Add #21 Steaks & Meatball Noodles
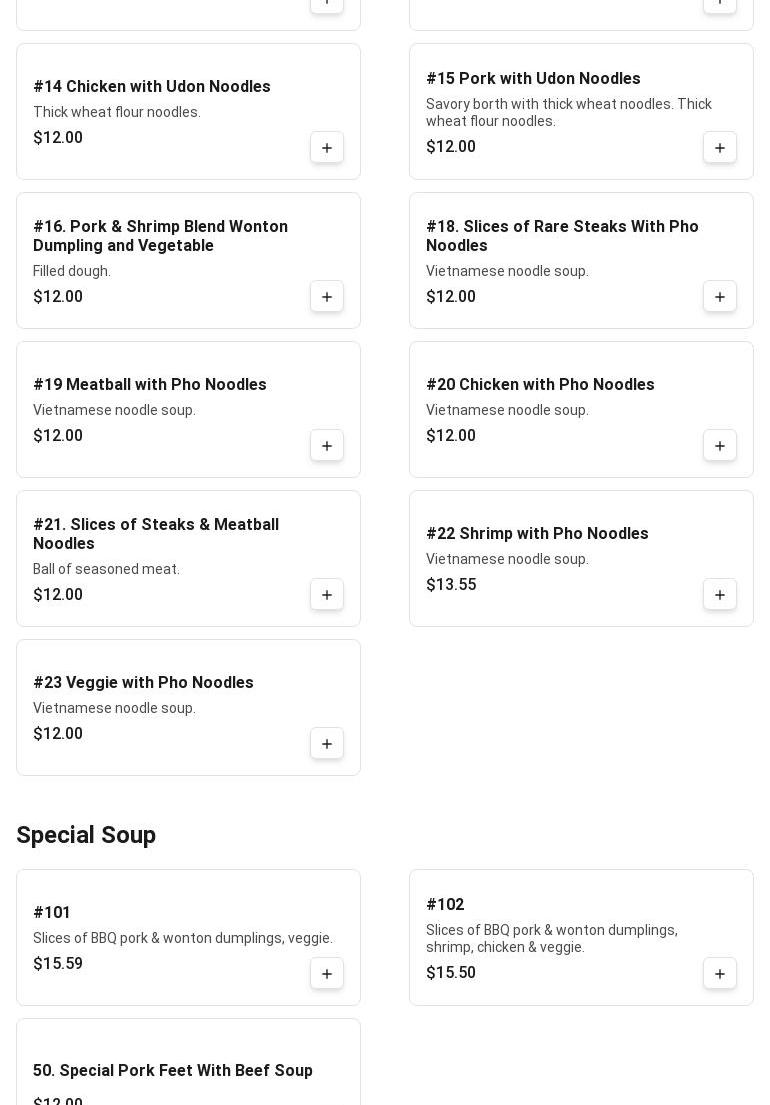 [x=327, y=595]
